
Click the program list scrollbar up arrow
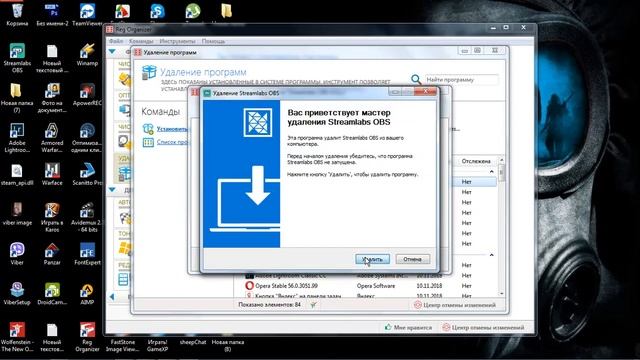(502, 160)
